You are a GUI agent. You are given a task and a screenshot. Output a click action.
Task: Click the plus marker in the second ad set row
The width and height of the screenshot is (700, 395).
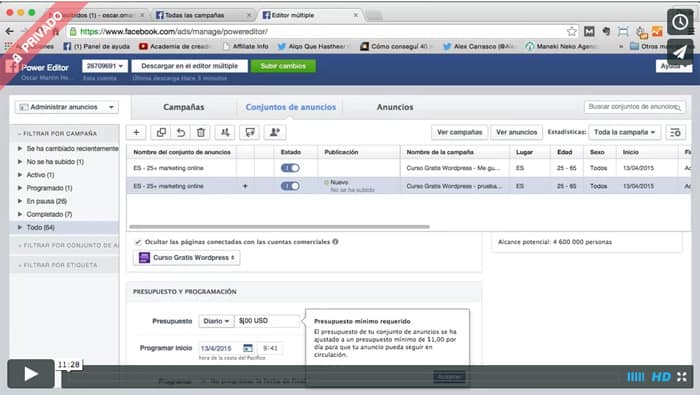[x=245, y=186]
